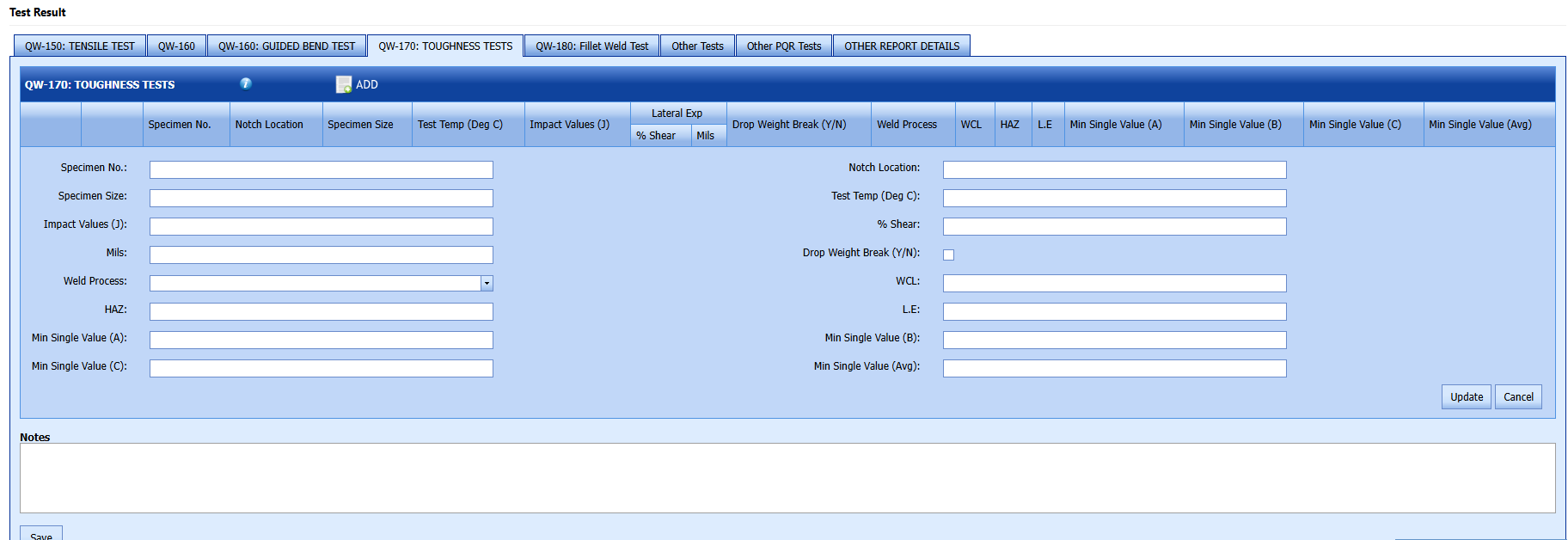
Task: Click the Min Single Value (Avg) field
Action: (x=1114, y=369)
